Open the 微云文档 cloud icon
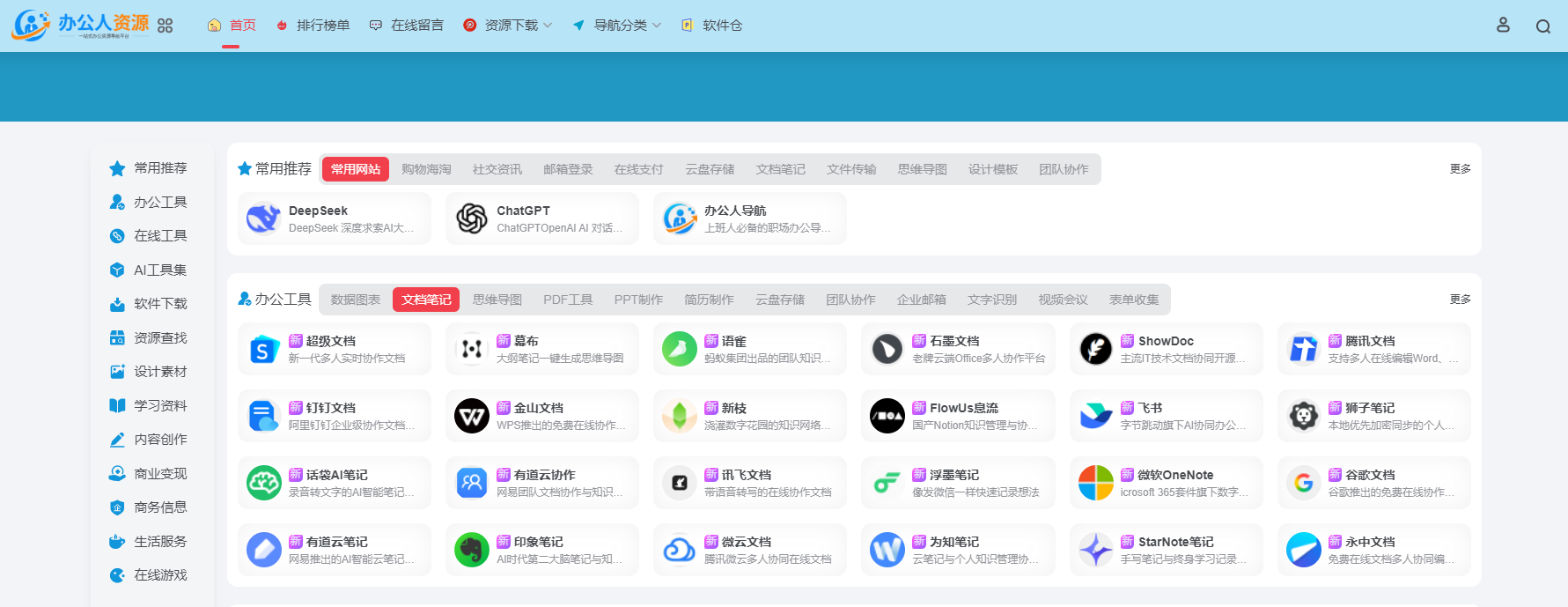 click(679, 550)
